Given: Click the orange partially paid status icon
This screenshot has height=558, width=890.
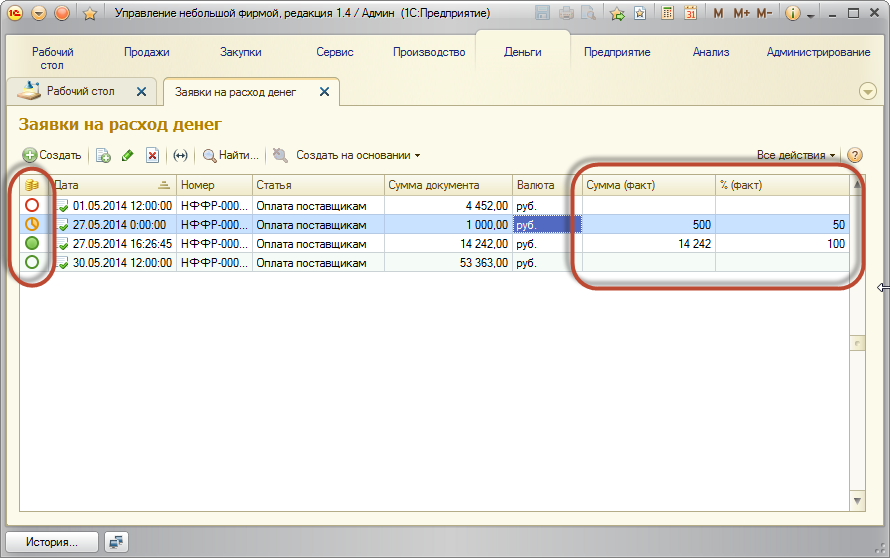Looking at the screenshot, I should point(32,224).
